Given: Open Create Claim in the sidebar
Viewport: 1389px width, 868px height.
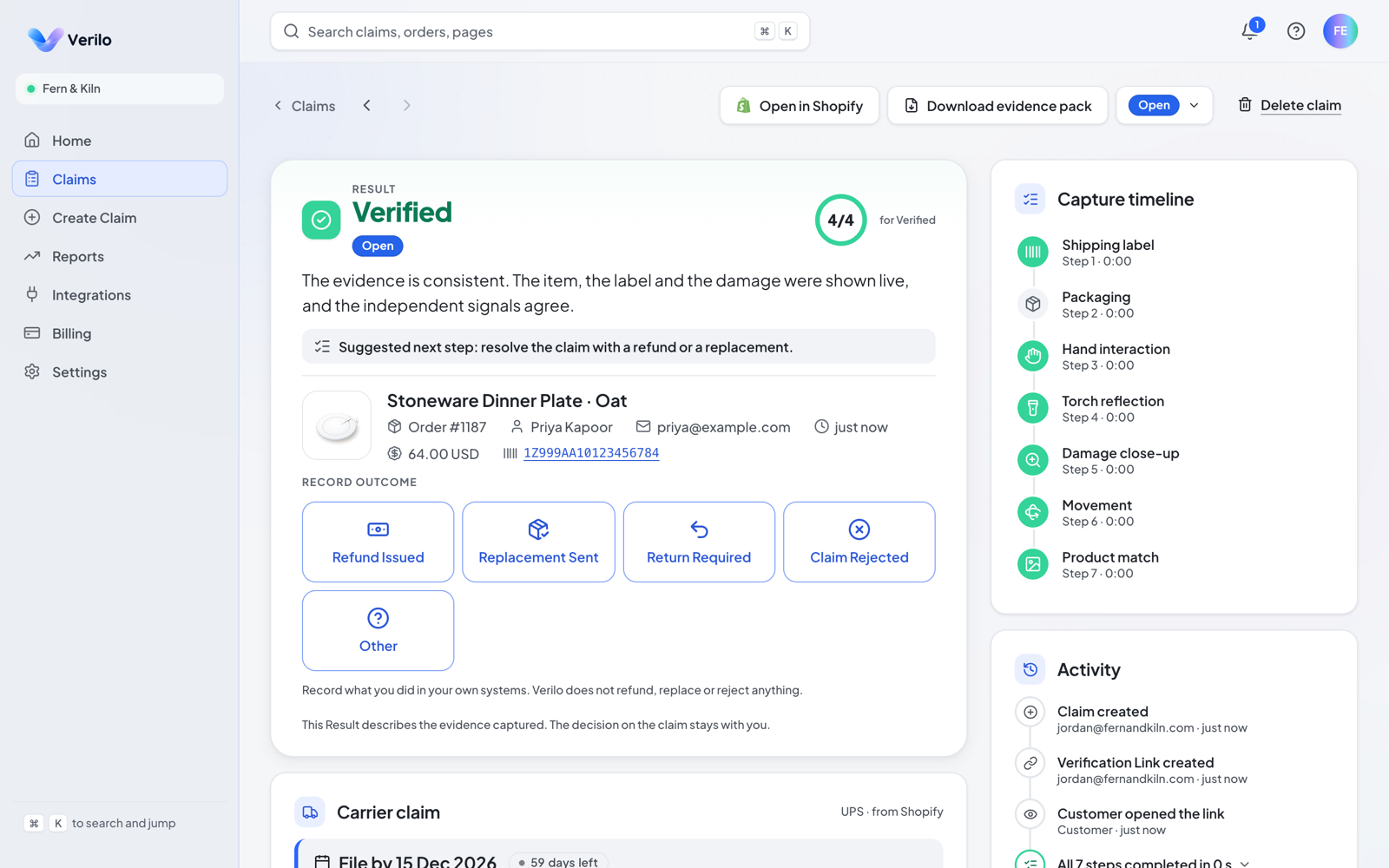Looking at the screenshot, I should tap(120, 218).
